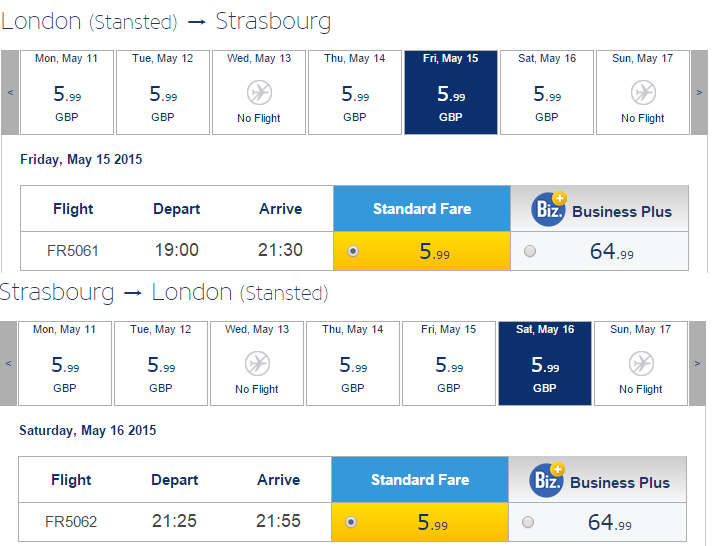
Task: Click the Biz plus logo in return Business Plus header
Action: (x=547, y=480)
